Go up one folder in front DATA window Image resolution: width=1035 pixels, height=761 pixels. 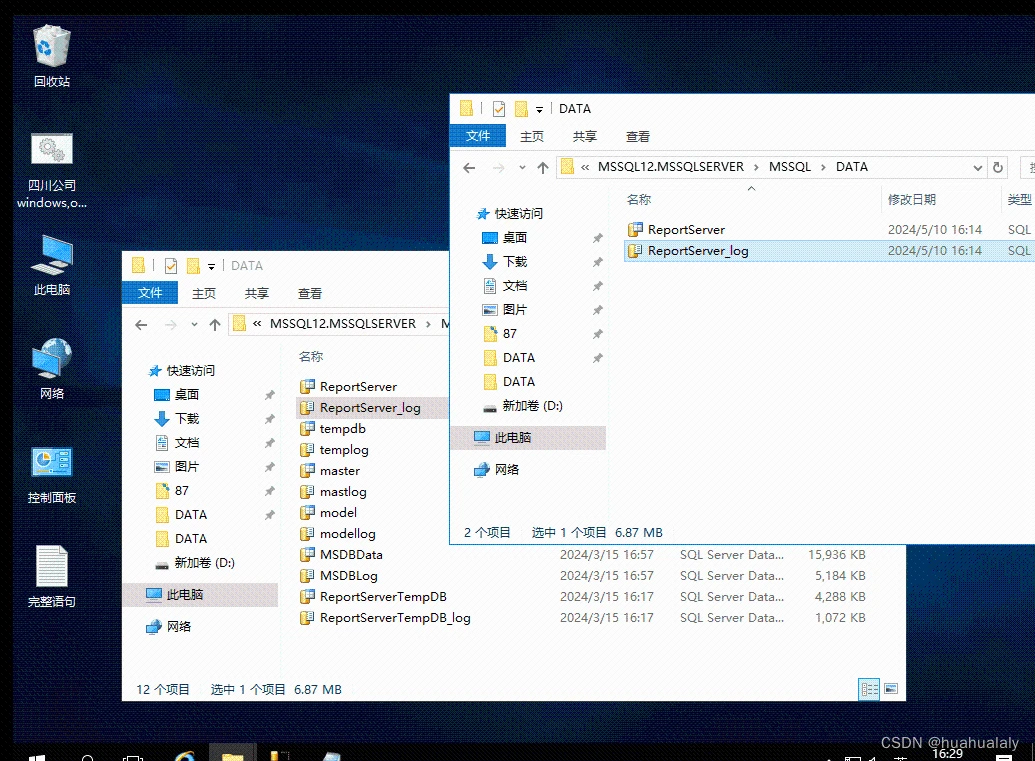pos(543,168)
